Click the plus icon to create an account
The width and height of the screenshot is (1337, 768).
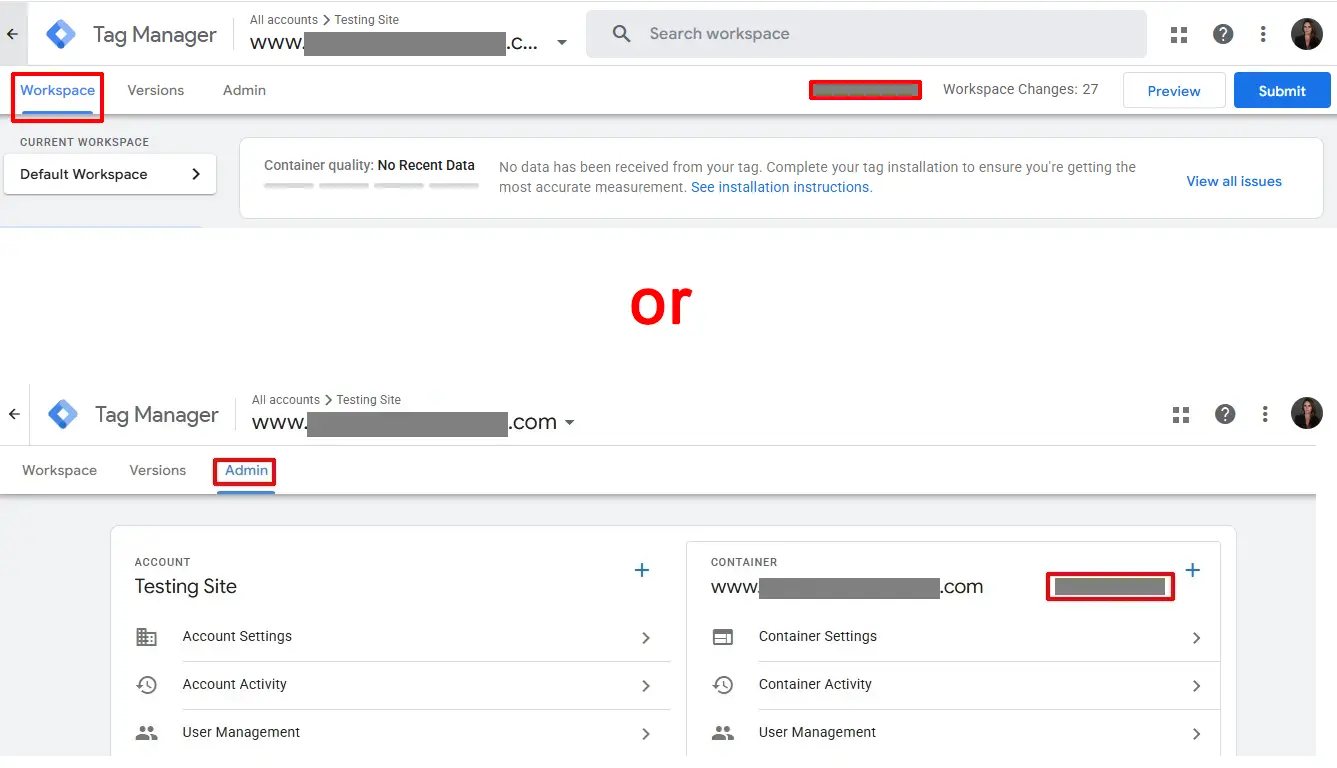(642, 570)
